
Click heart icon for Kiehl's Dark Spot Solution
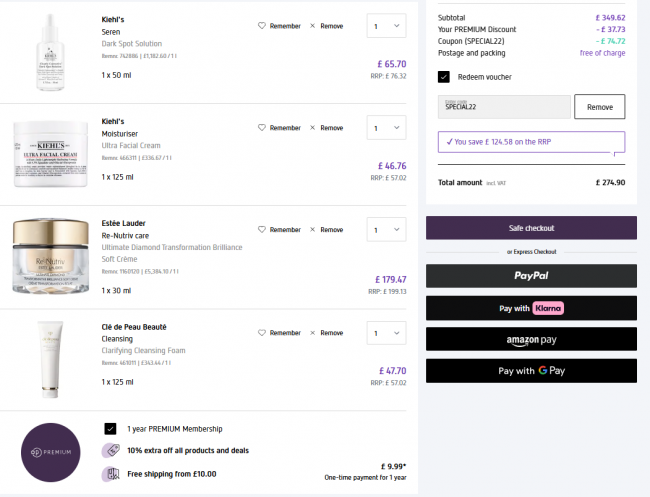pos(262,26)
